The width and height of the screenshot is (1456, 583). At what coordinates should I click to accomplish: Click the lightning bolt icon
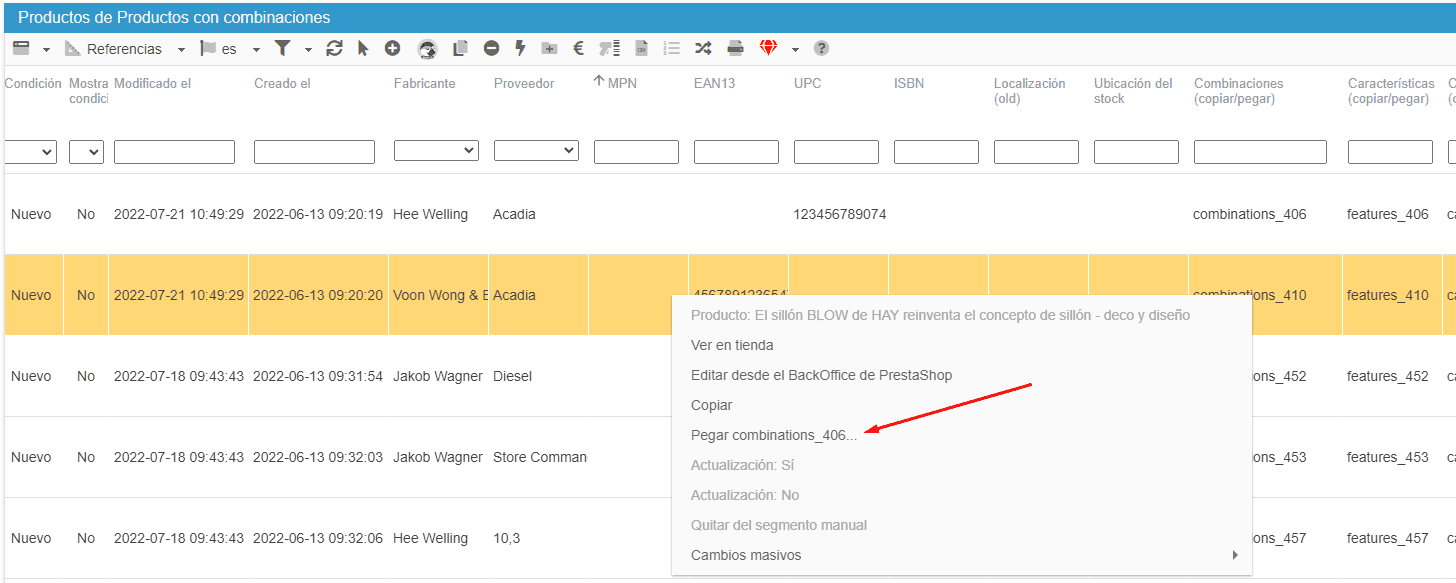point(520,48)
